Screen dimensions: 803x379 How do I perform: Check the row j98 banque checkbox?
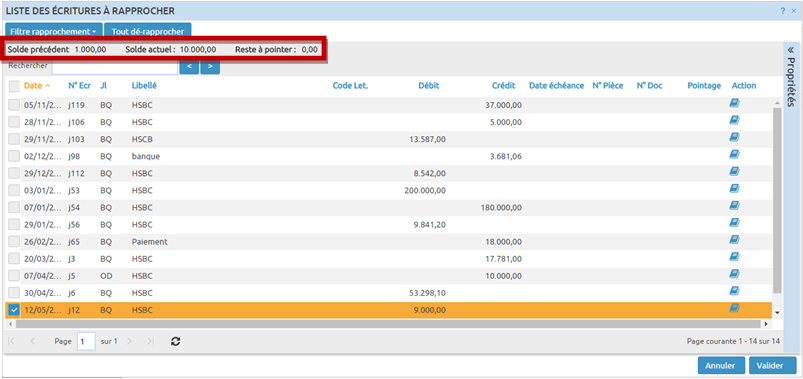(x=14, y=156)
